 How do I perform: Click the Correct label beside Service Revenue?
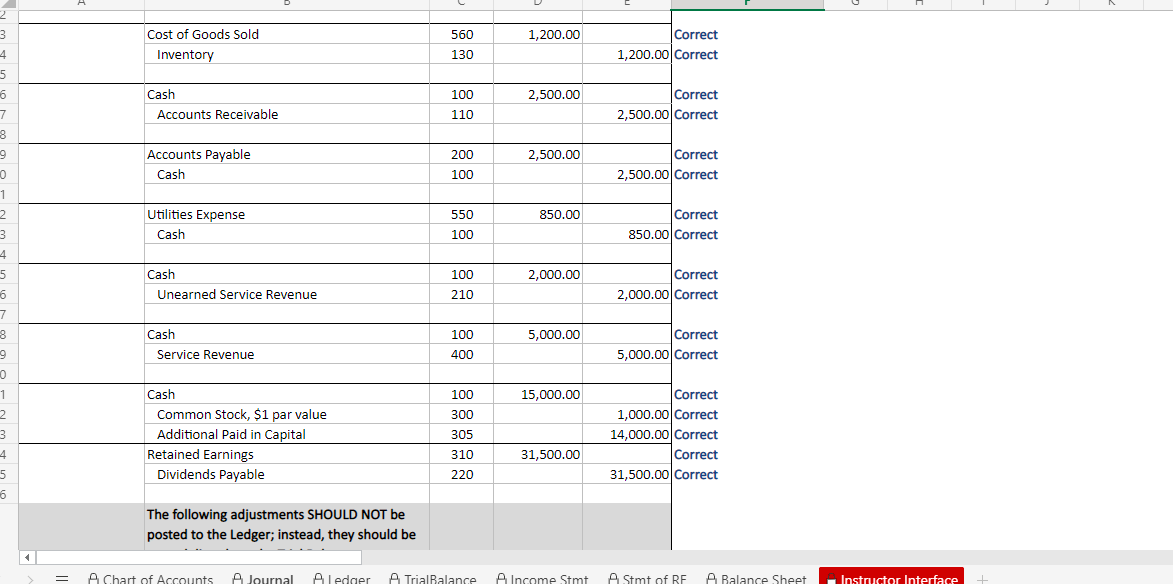click(696, 354)
